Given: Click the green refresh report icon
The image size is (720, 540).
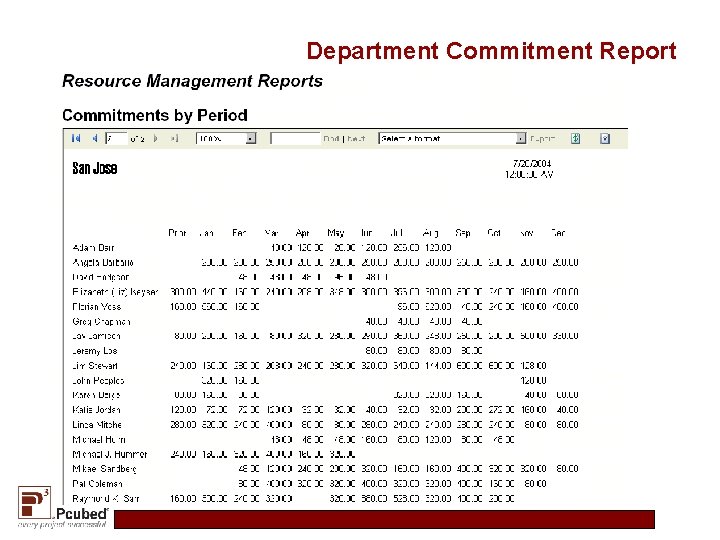Looking at the screenshot, I should 575,138.
